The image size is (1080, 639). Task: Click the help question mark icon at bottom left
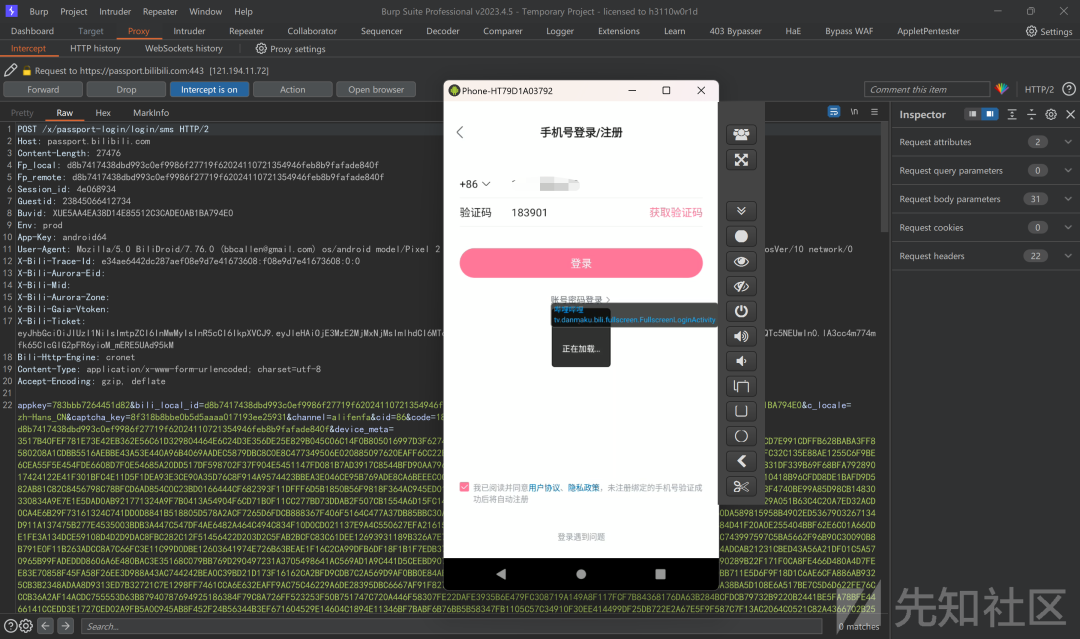10,626
